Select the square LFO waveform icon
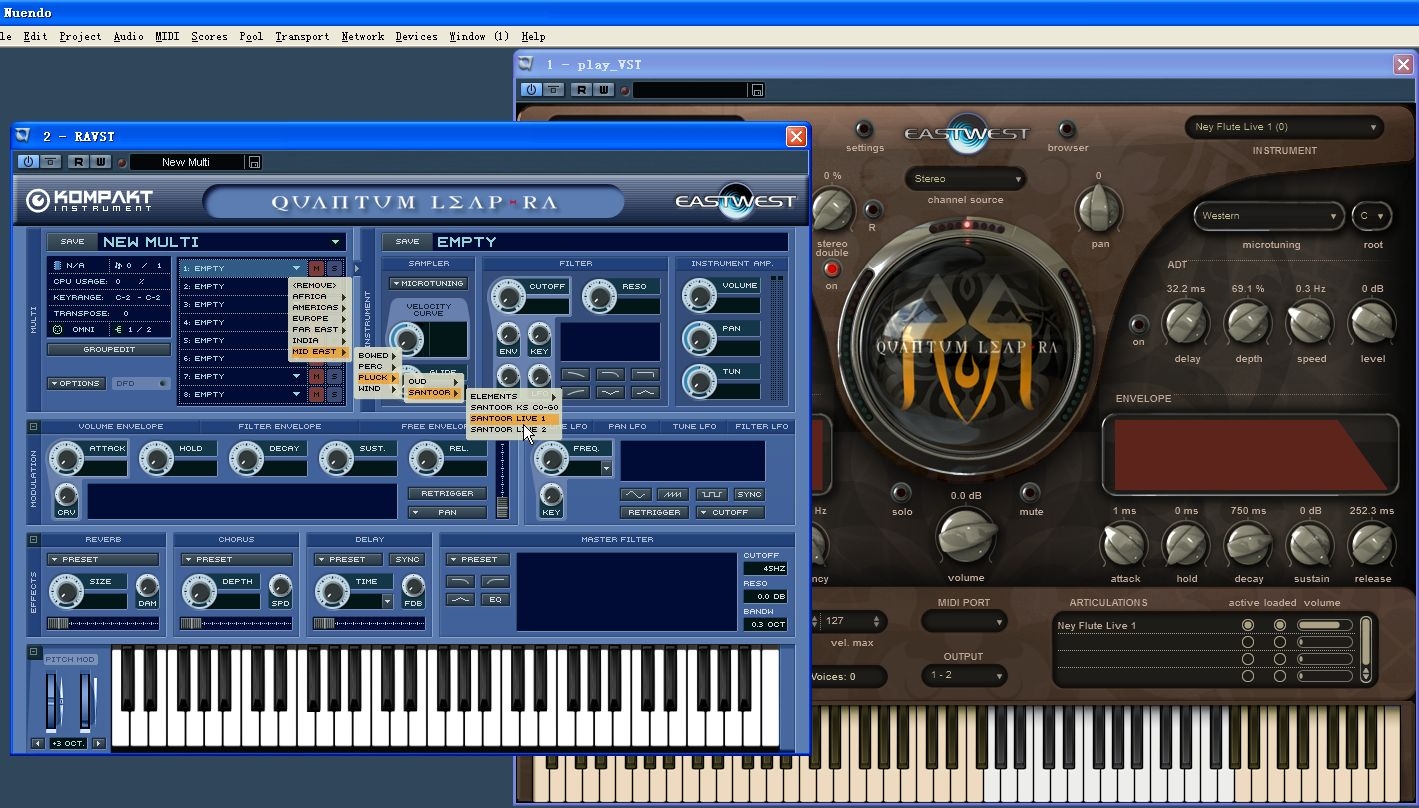 (x=711, y=494)
